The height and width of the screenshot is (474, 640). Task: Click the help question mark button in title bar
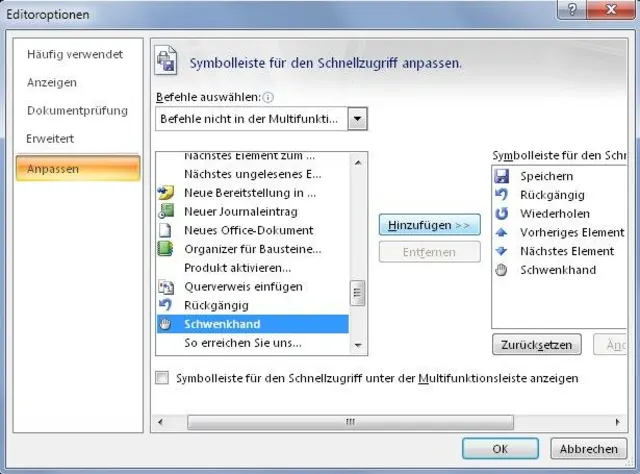click(571, 9)
